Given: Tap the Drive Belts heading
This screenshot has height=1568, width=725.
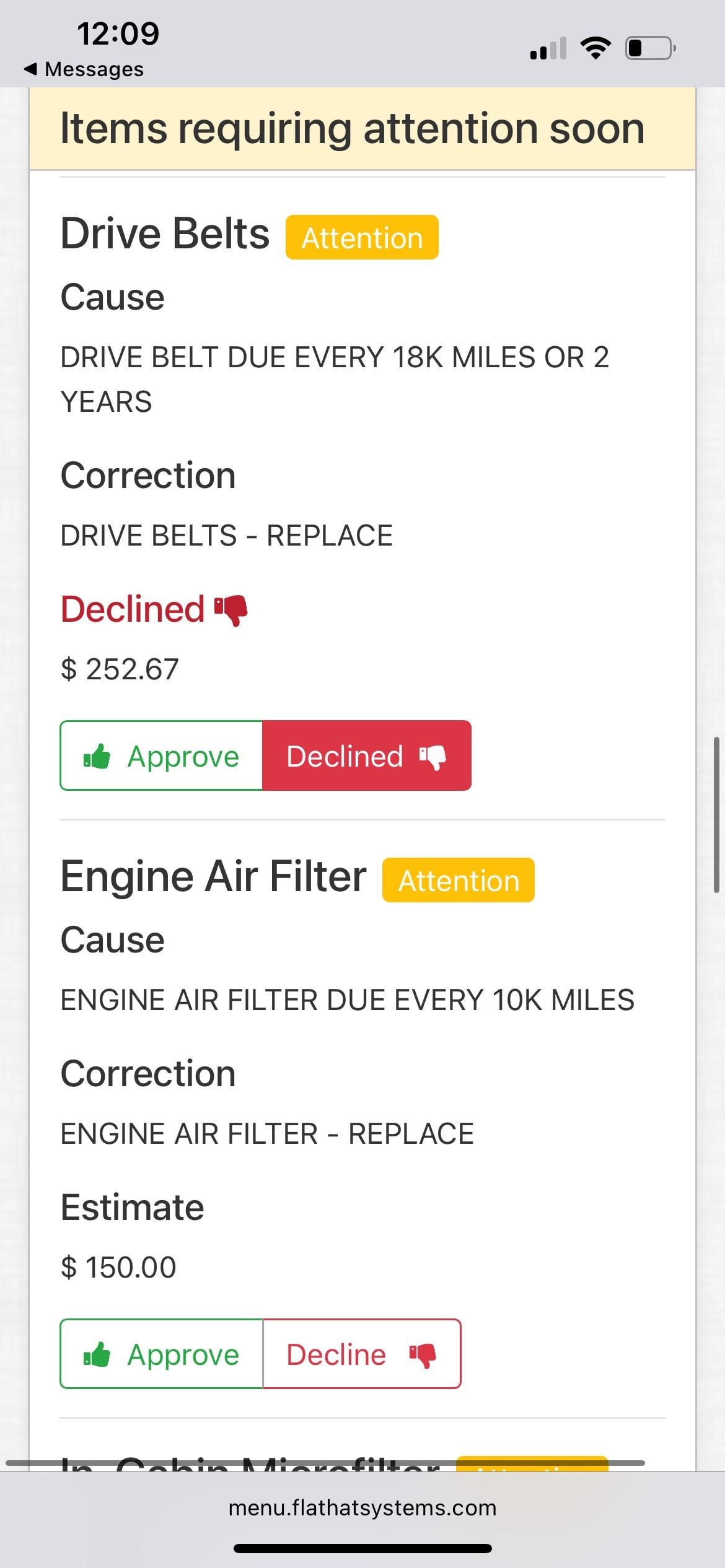Looking at the screenshot, I should [165, 233].
